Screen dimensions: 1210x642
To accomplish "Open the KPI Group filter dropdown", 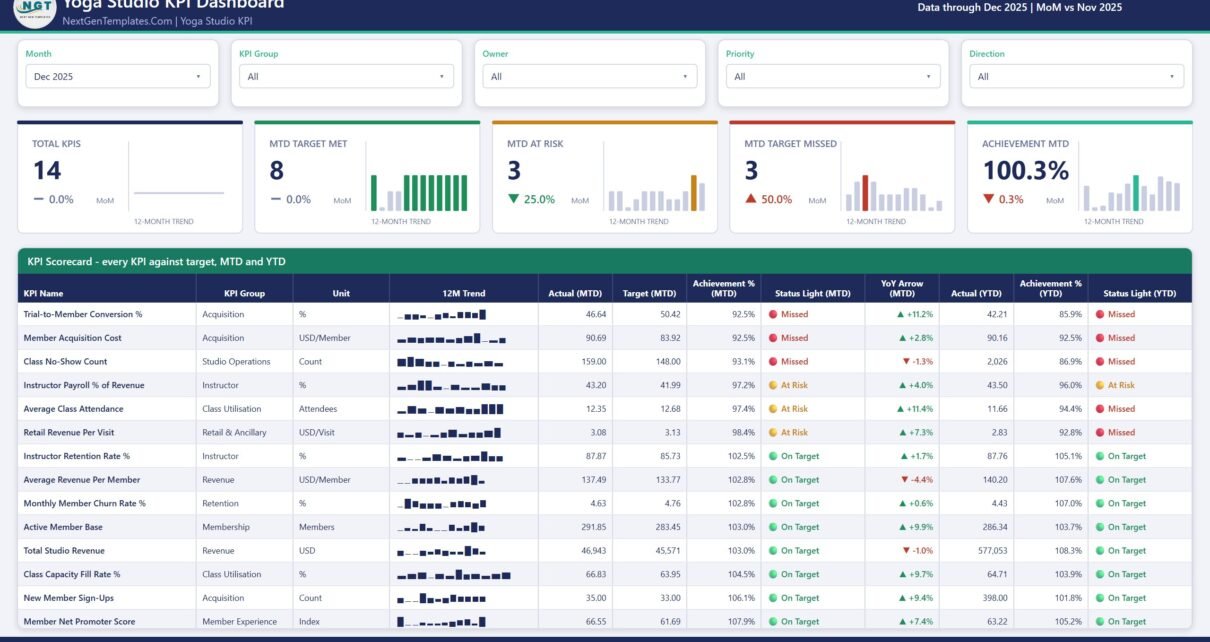I will [347, 76].
